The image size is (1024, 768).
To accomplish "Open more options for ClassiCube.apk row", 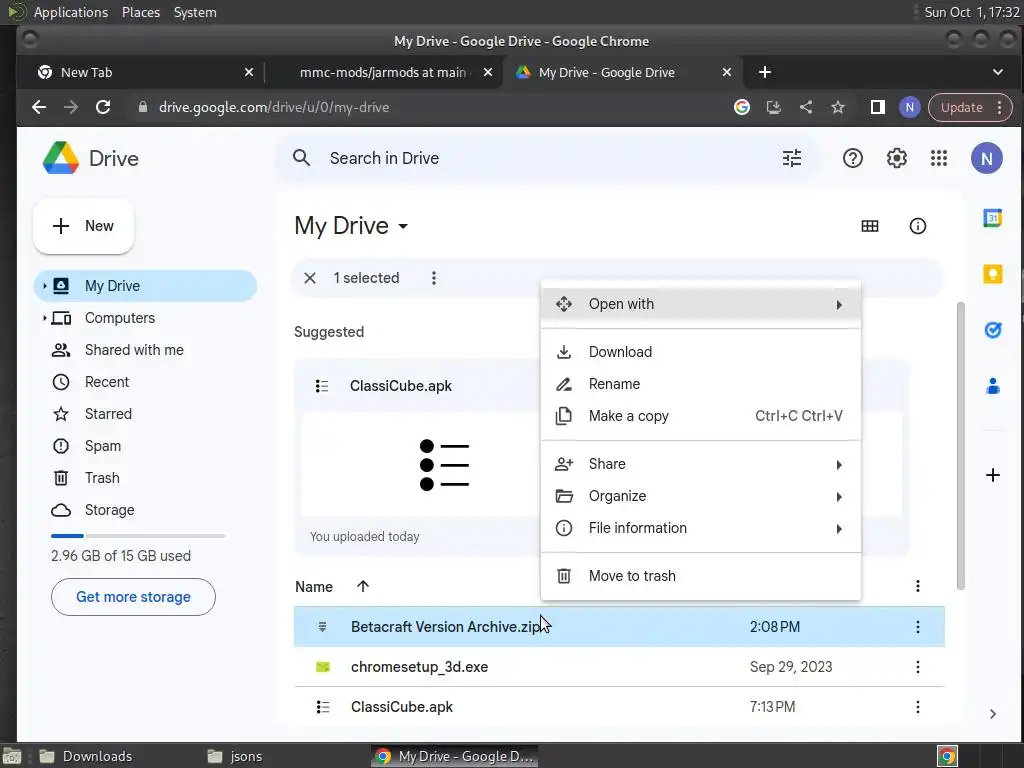I will (917, 707).
